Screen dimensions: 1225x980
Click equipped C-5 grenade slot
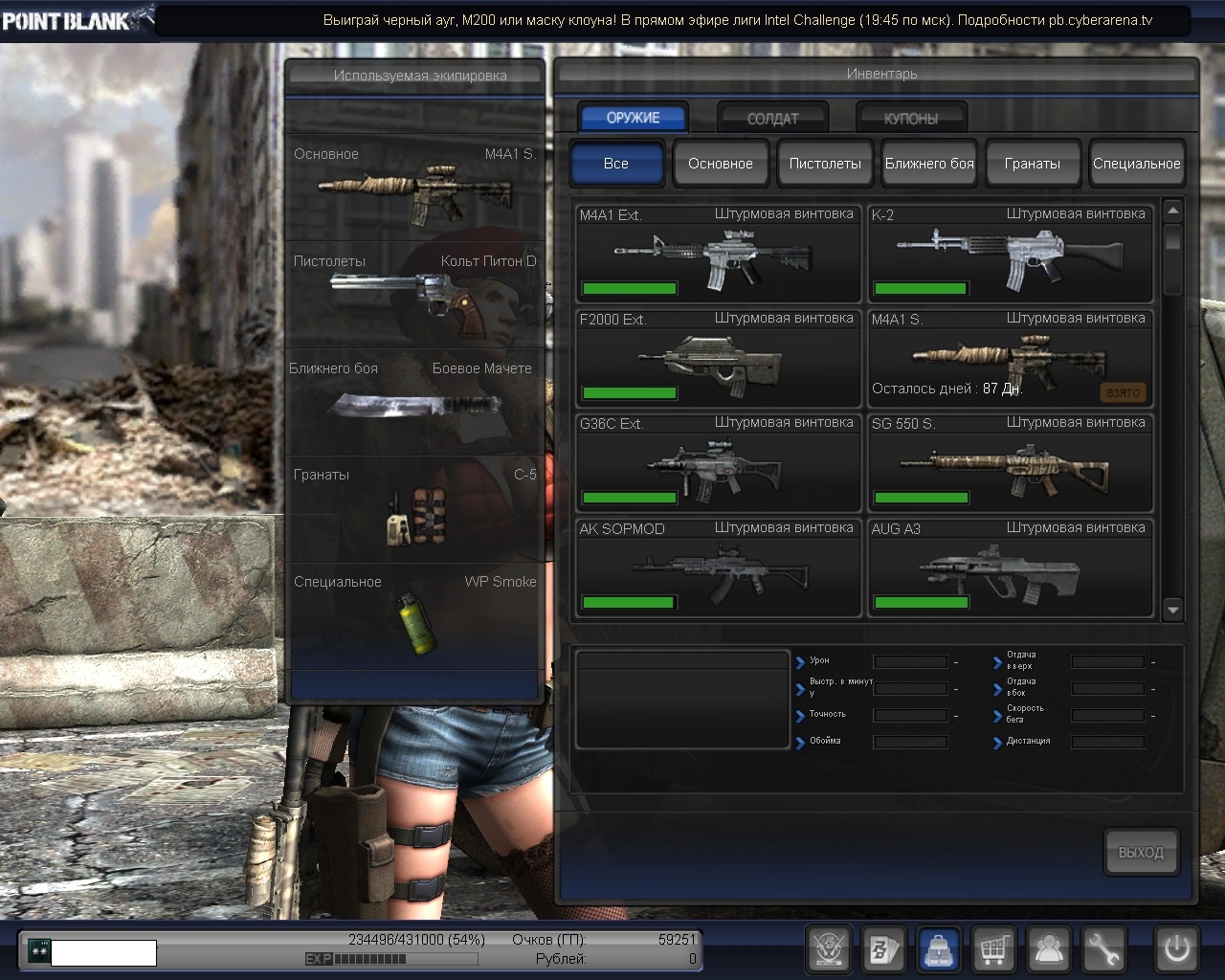(x=414, y=508)
